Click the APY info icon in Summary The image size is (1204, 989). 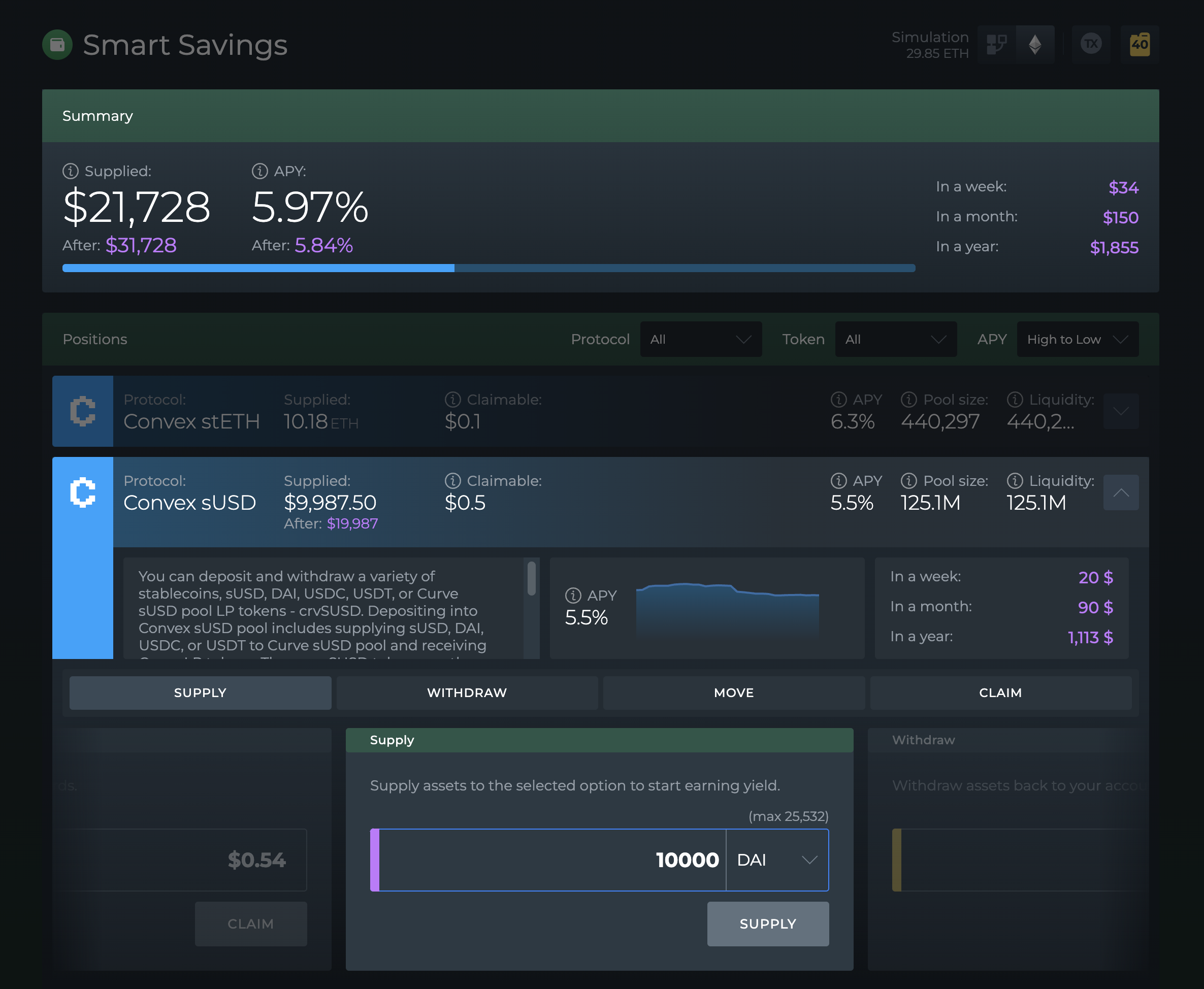(x=260, y=171)
